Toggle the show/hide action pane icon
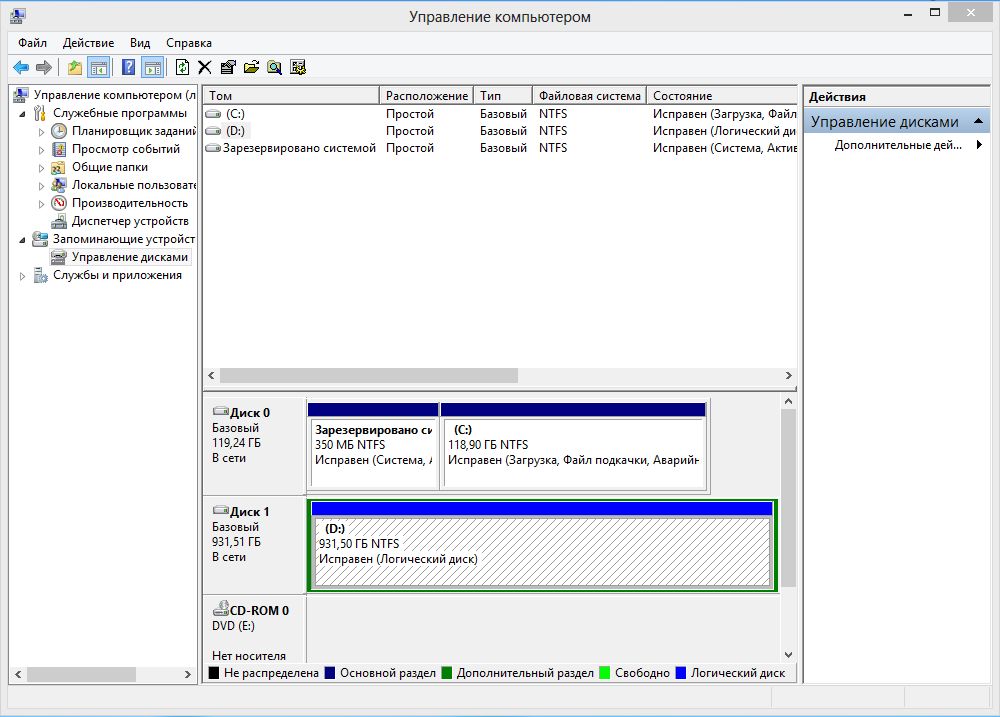This screenshot has width=1000, height=717. pyautogui.click(x=152, y=67)
